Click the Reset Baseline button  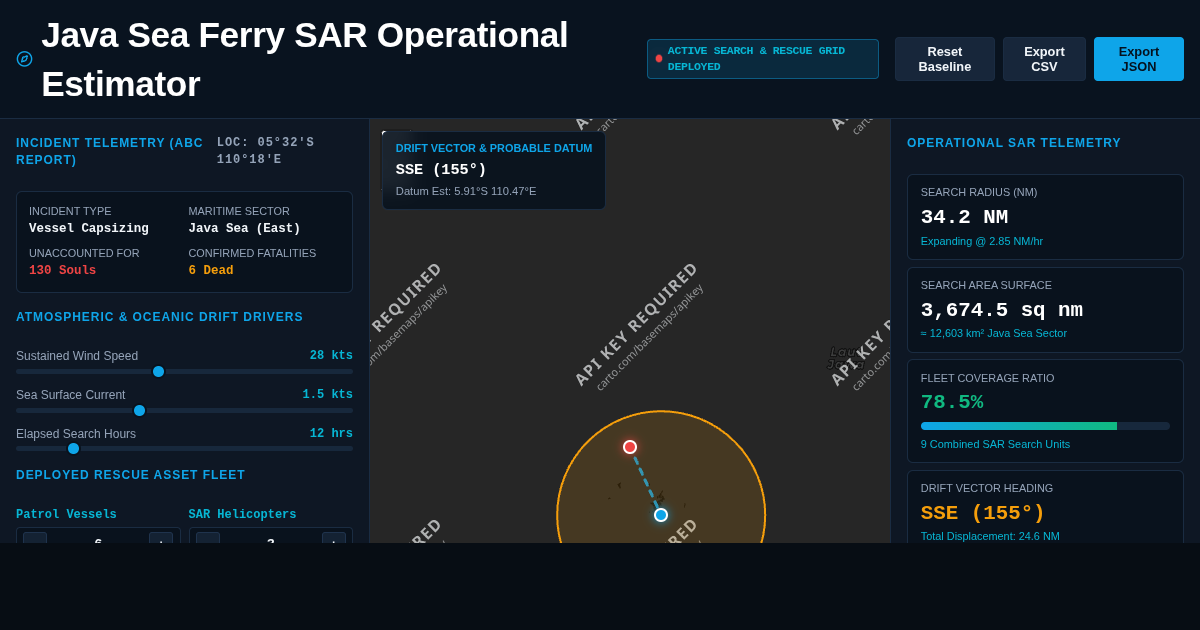[x=945, y=59]
